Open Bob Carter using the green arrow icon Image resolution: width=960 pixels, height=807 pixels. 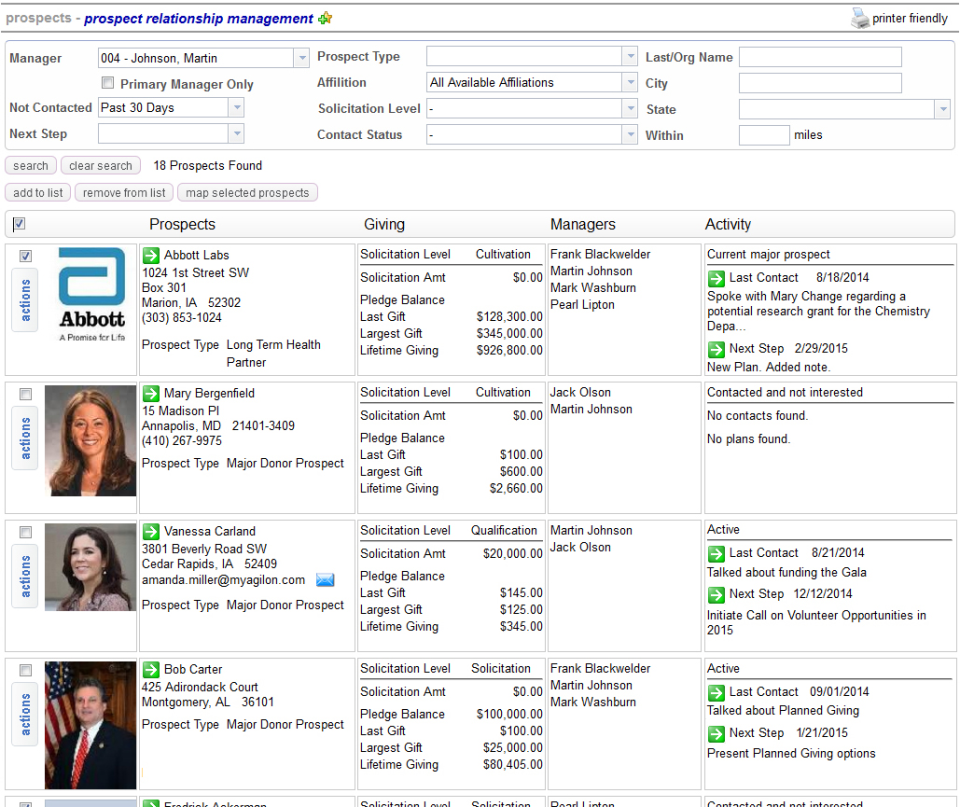(150, 669)
